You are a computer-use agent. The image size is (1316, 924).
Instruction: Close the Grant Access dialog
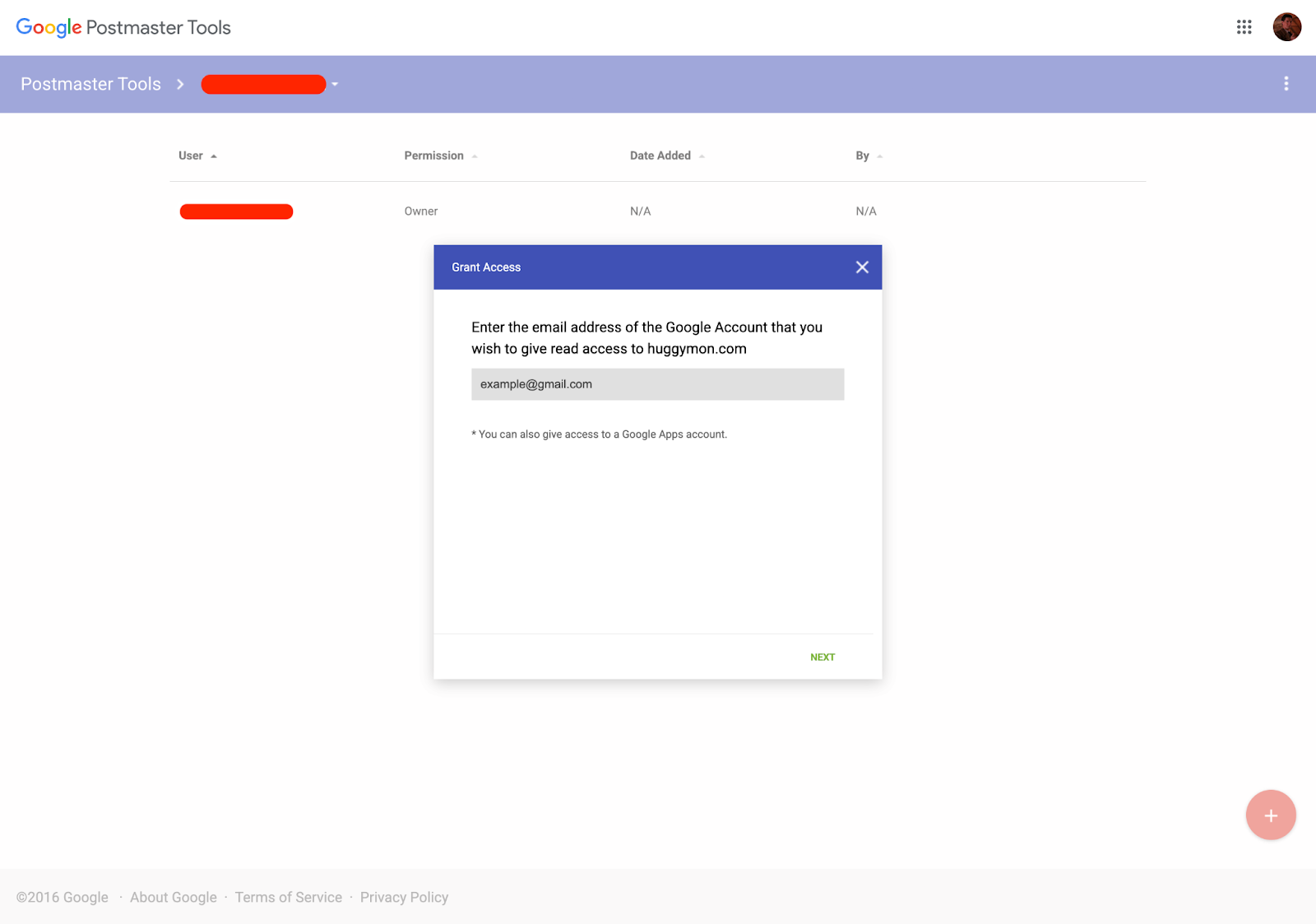(x=862, y=267)
